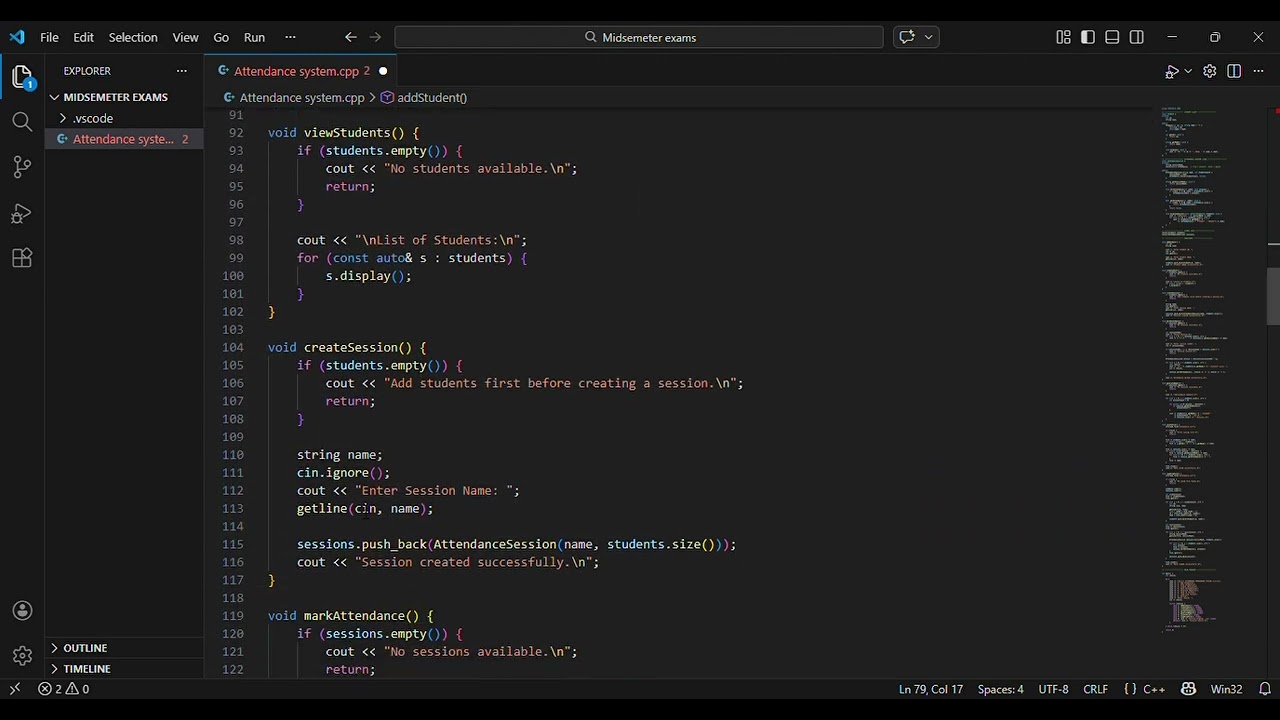Run the C++ file with play button
The image size is (1280, 720).
[x=1171, y=71]
